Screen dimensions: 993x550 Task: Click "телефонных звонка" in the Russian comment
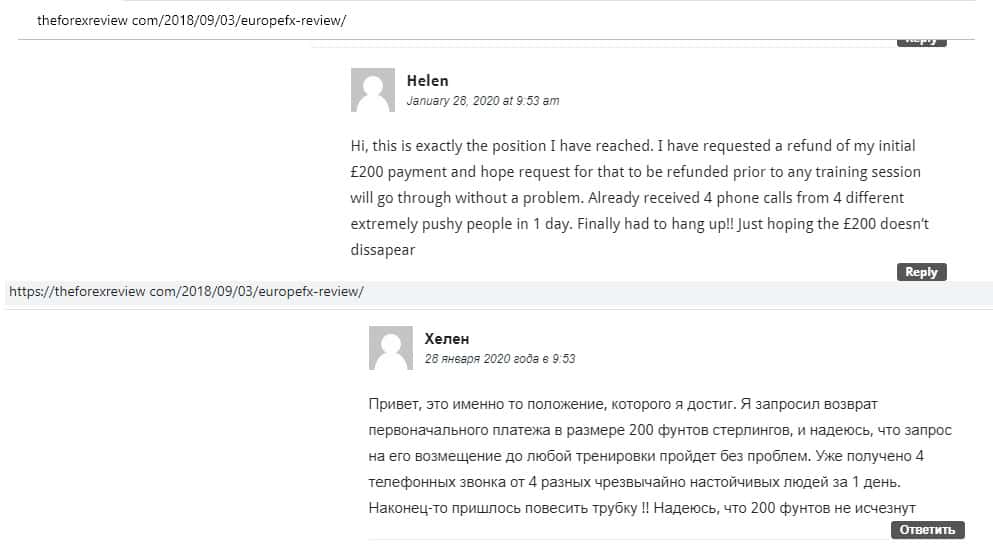428,481
